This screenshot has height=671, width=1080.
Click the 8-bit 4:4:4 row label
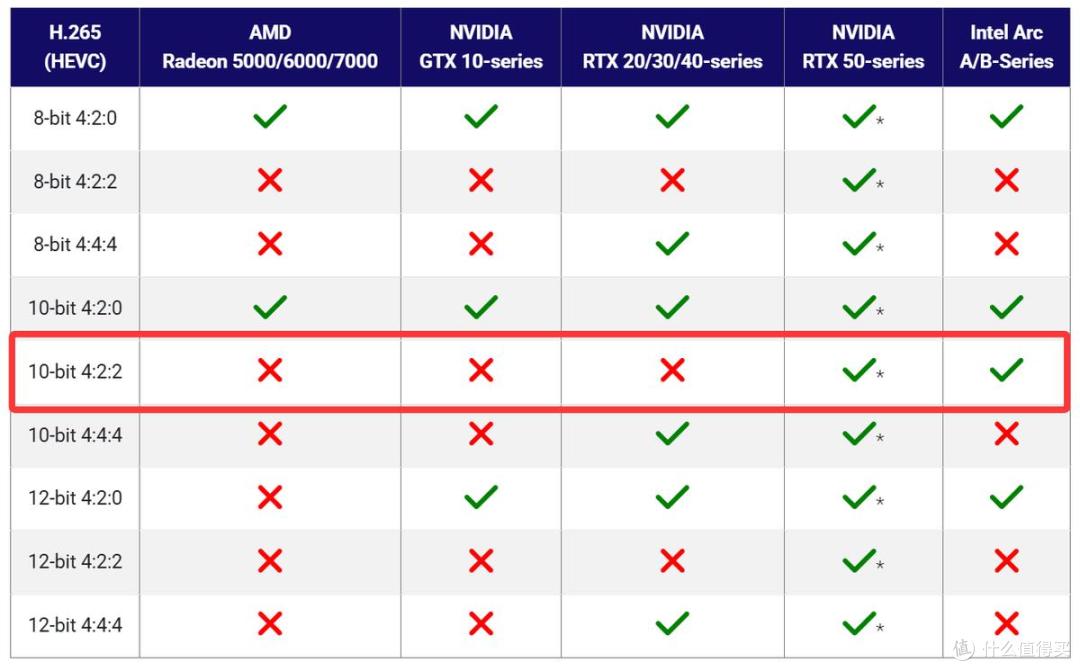pos(75,245)
